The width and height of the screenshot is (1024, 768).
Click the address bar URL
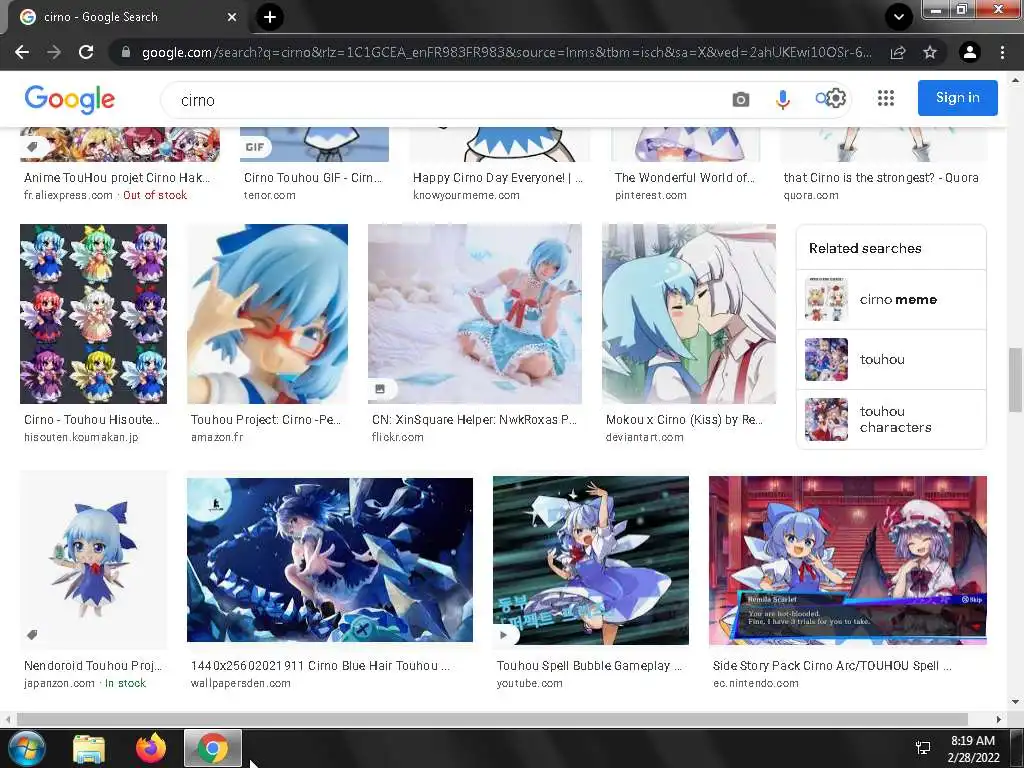click(506, 52)
